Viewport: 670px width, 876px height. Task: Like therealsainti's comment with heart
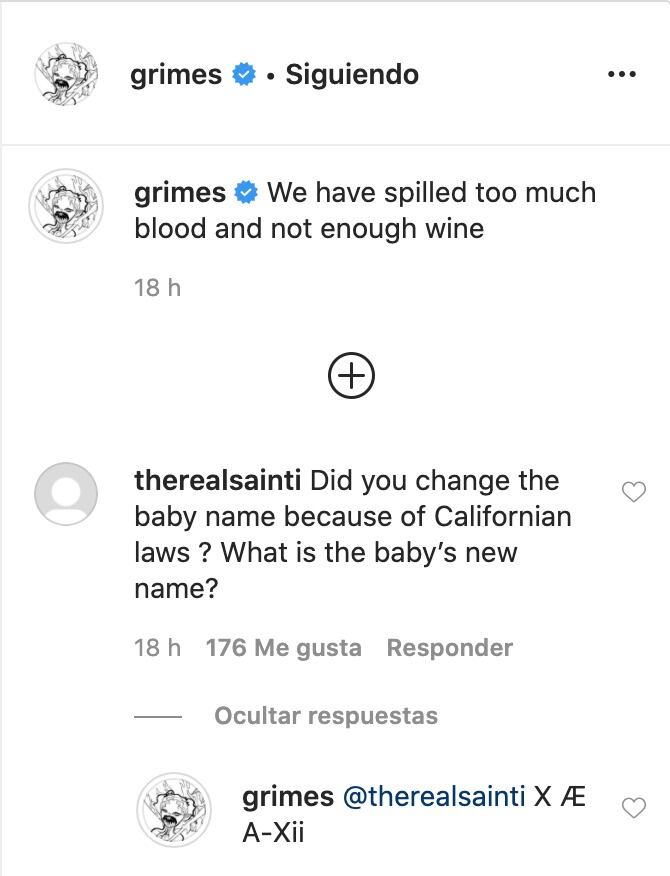(x=634, y=491)
